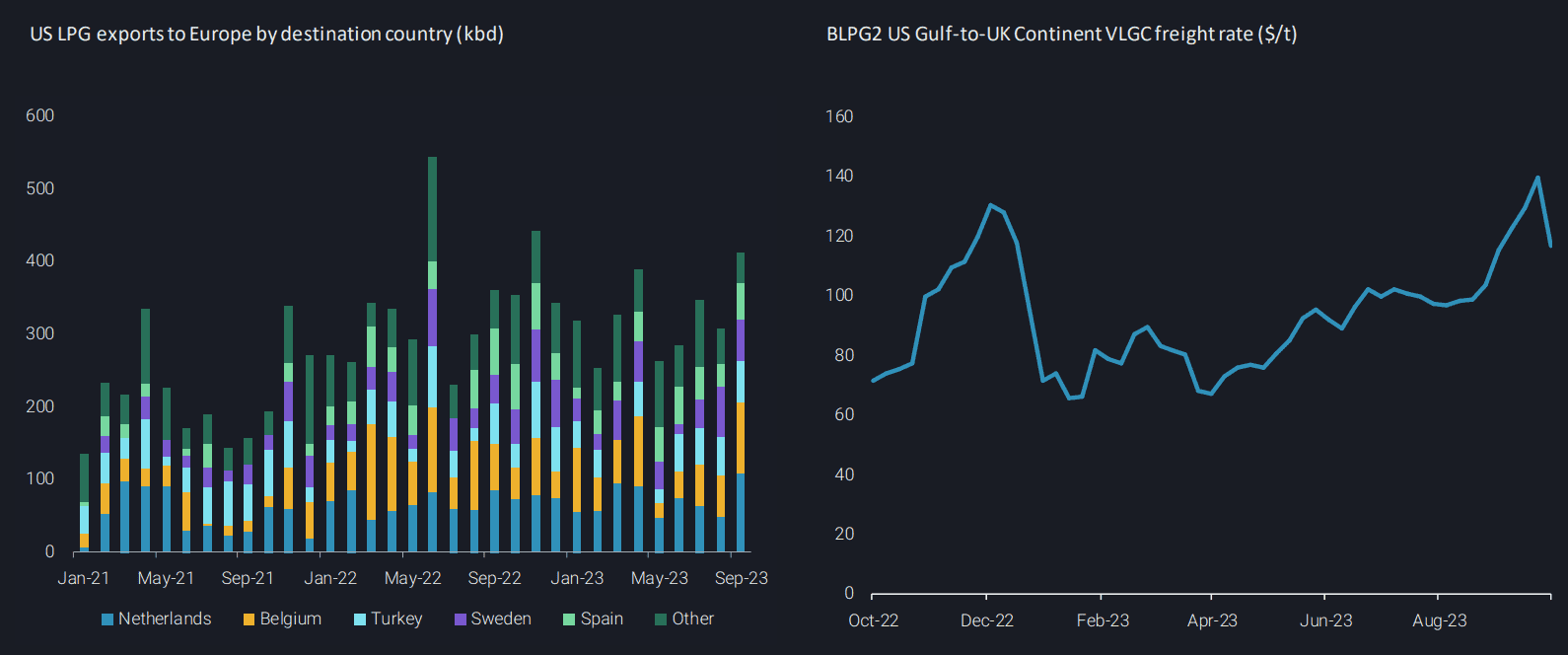Click the Aug-23 x-axis label
1568x655 pixels.
tap(1439, 620)
